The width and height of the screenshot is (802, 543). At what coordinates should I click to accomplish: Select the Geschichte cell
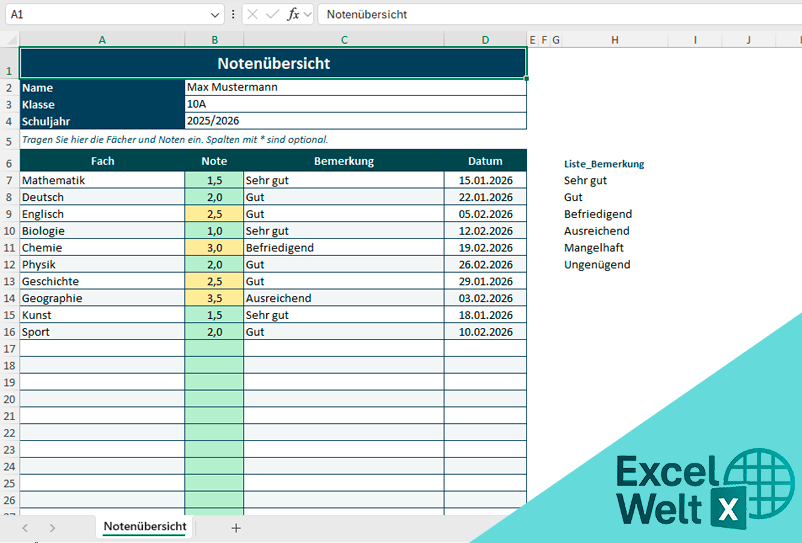click(x=102, y=282)
